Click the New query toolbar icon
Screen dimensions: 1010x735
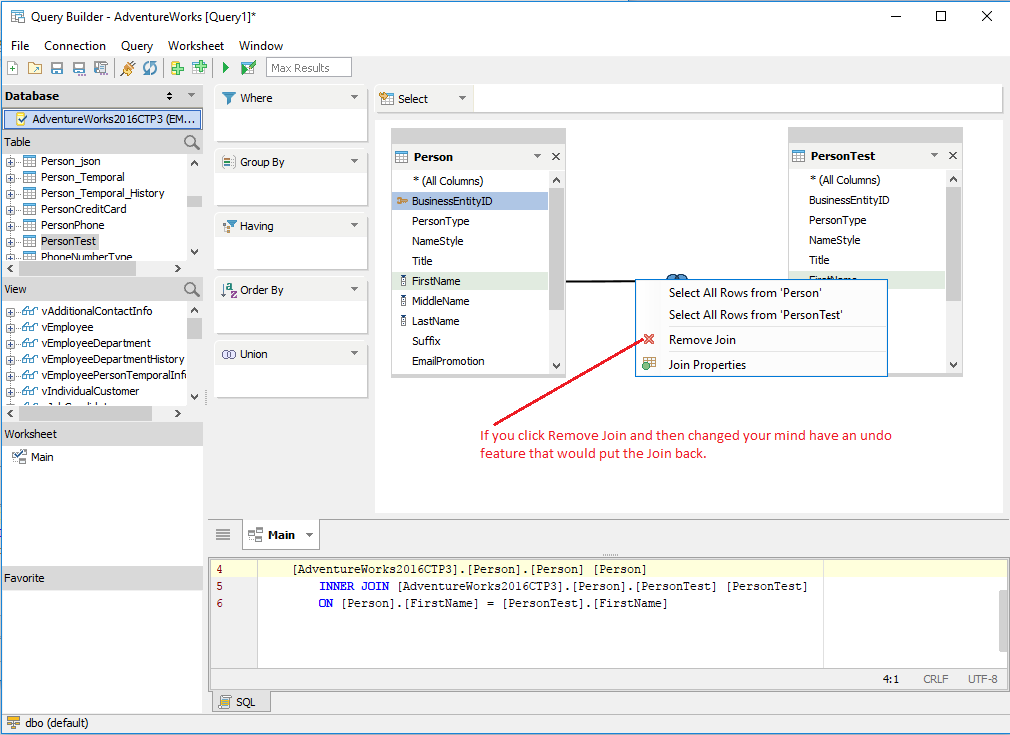click(13, 68)
